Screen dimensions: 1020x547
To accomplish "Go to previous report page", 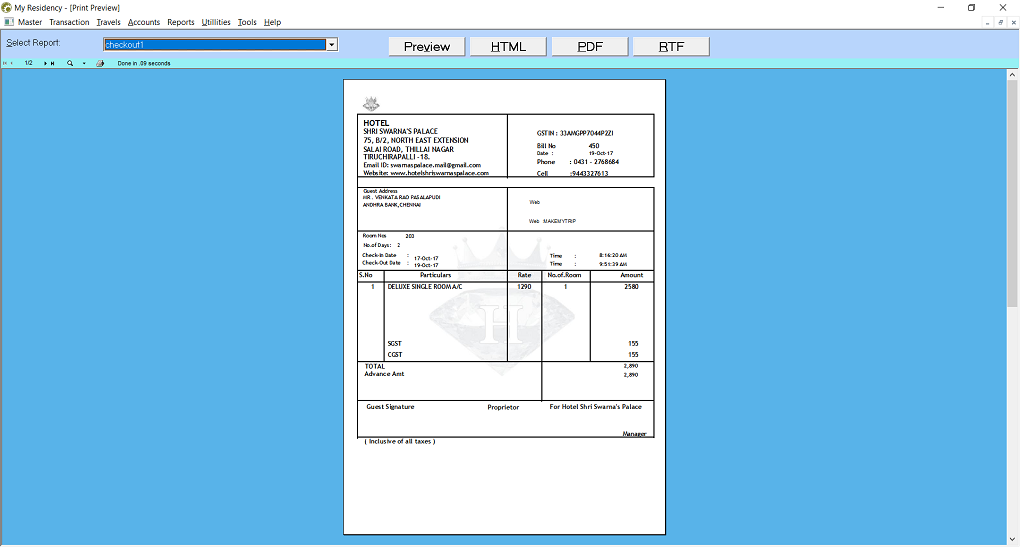I will pyautogui.click(x=12, y=63).
